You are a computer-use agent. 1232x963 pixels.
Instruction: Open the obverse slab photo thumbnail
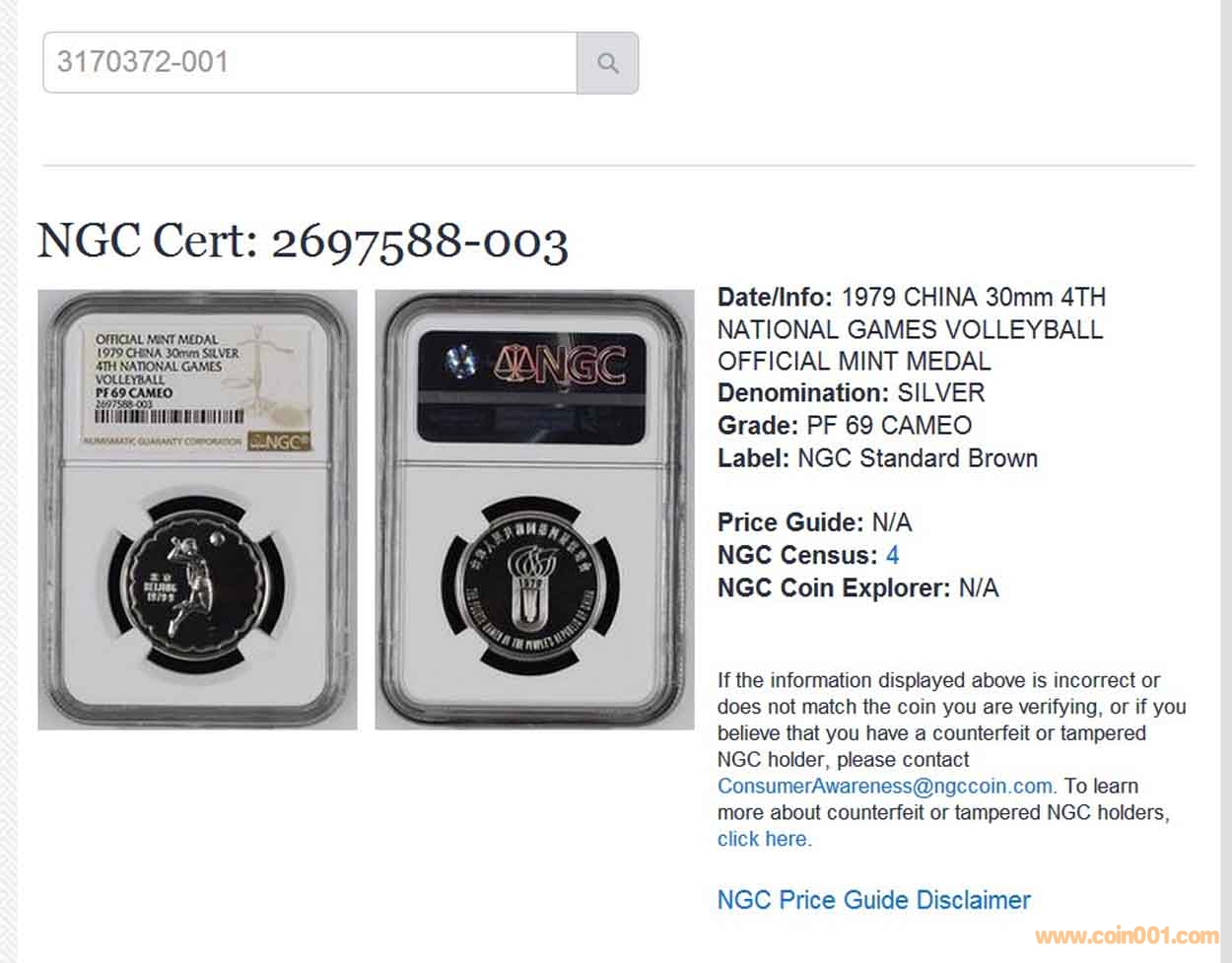[x=197, y=510]
